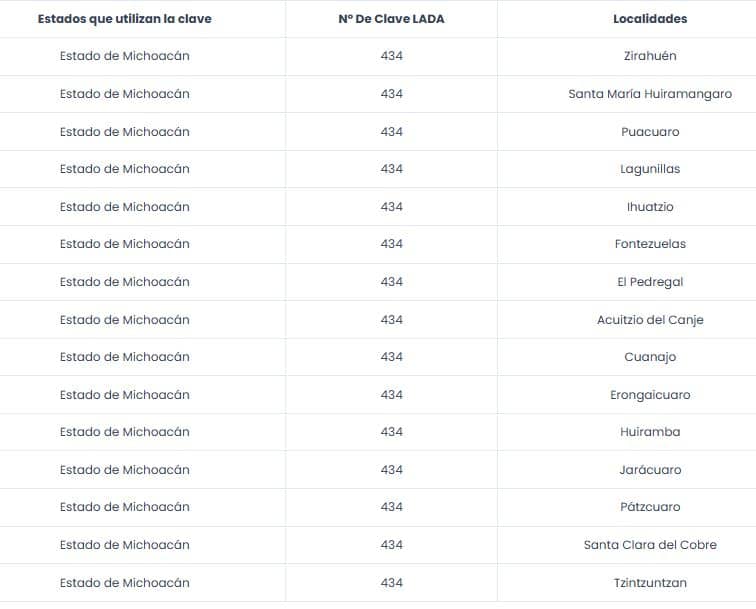Image resolution: width=756 pixels, height=609 pixels.
Task: Click the Erongaicuaro locality entry
Action: tap(650, 395)
